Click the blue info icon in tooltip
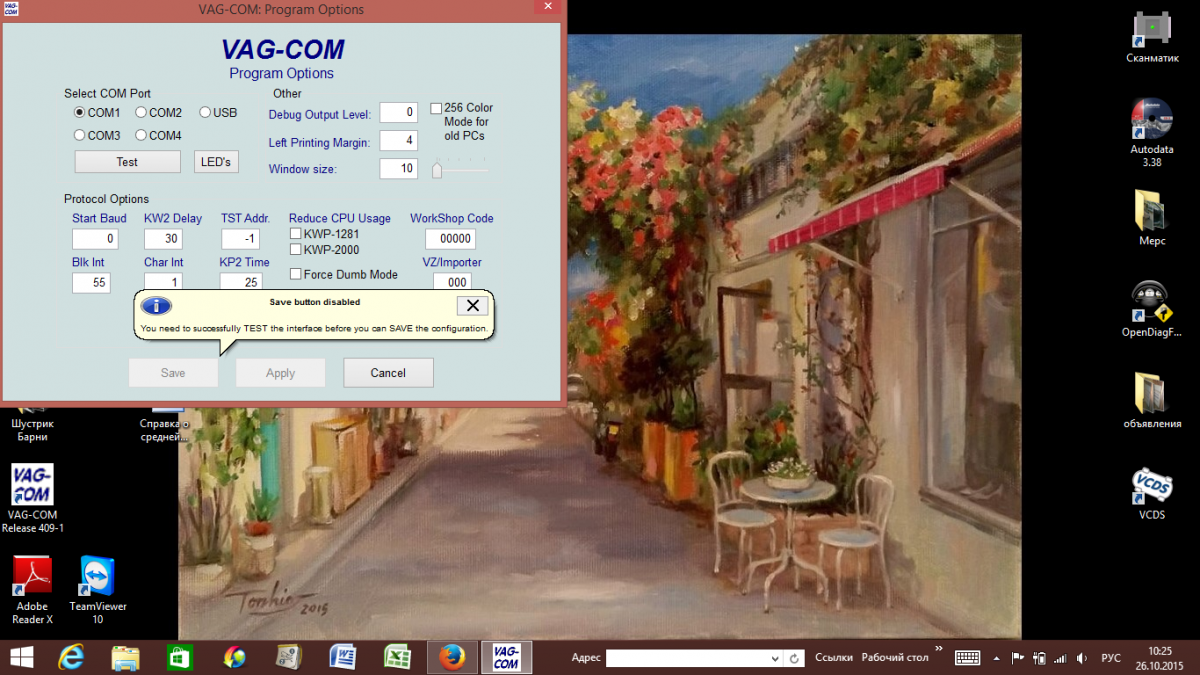Image resolution: width=1200 pixels, height=675 pixels. [x=154, y=306]
